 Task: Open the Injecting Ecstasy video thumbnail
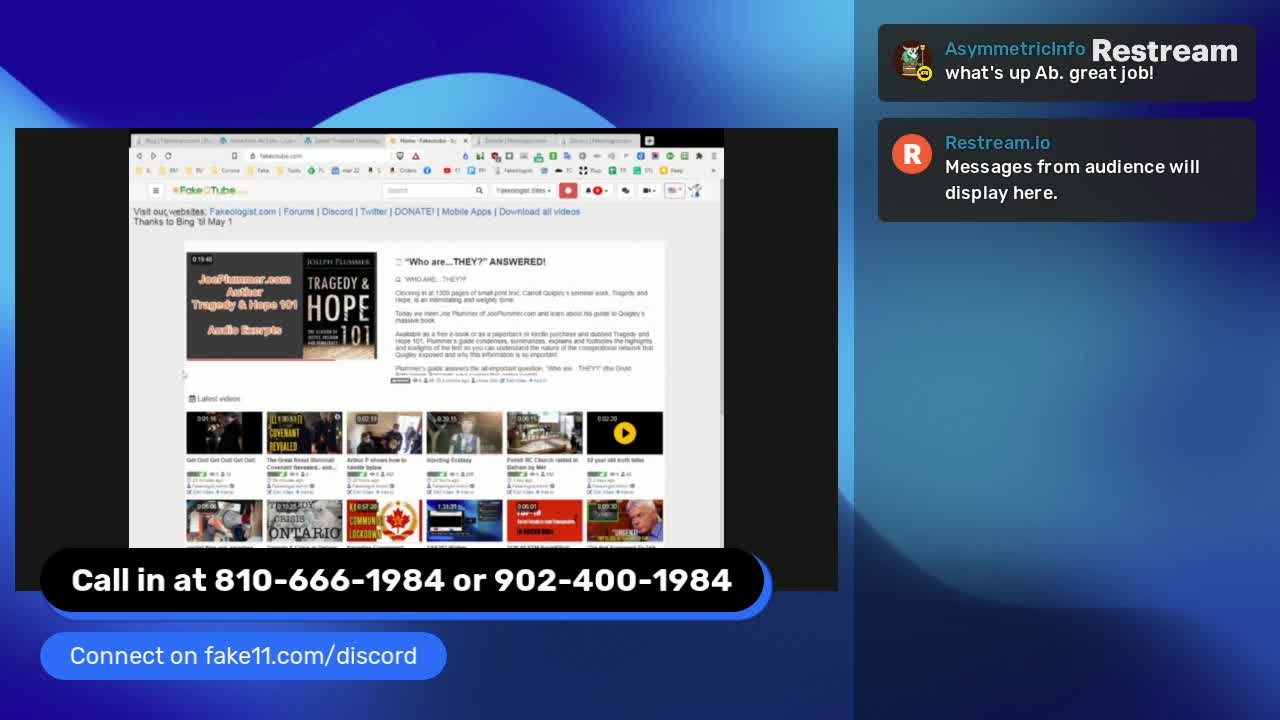pyautogui.click(x=464, y=433)
